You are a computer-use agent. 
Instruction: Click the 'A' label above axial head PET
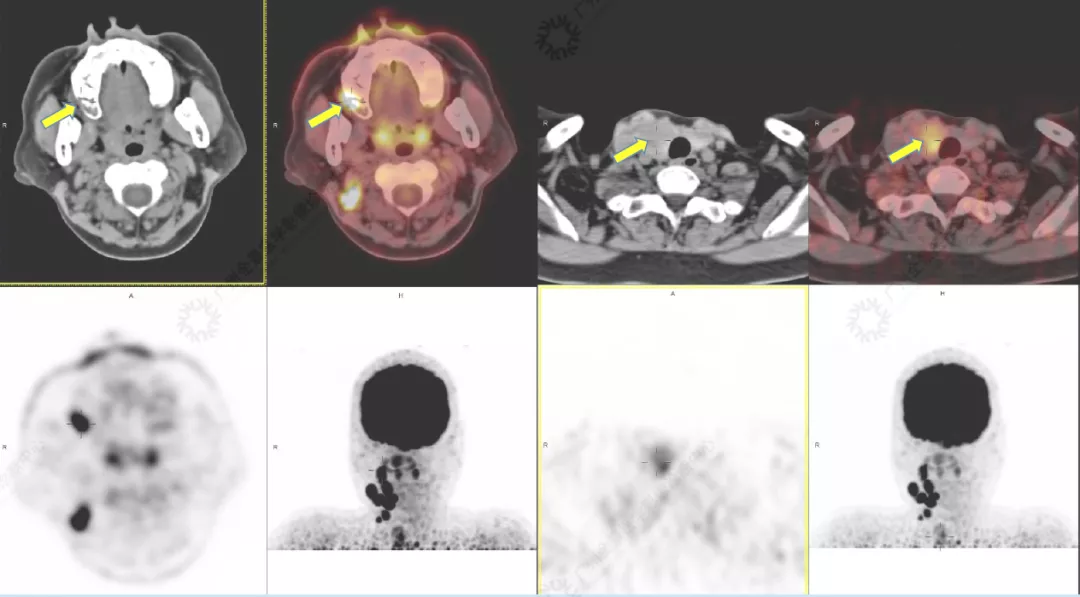pyautogui.click(x=131, y=296)
